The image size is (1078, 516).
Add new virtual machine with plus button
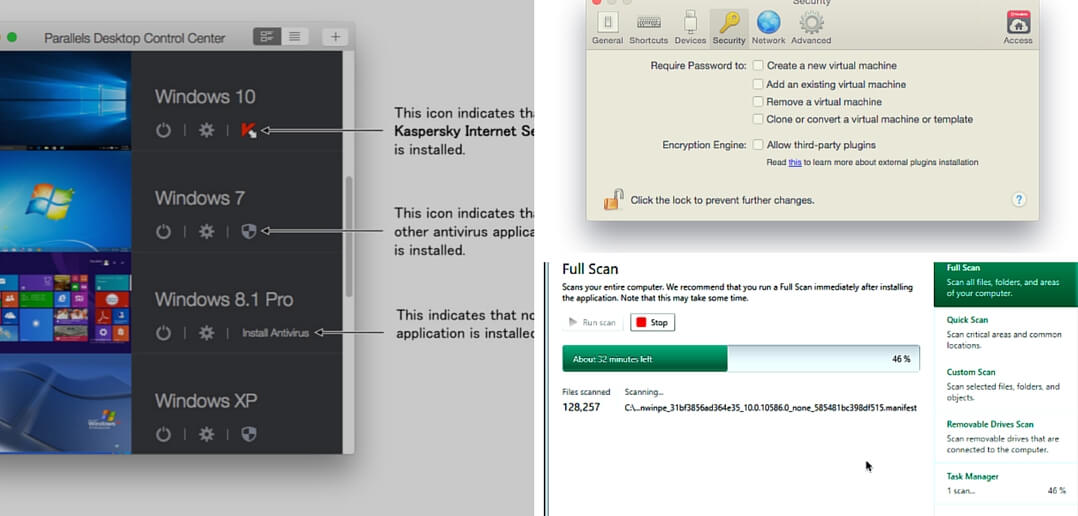[x=335, y=37]
